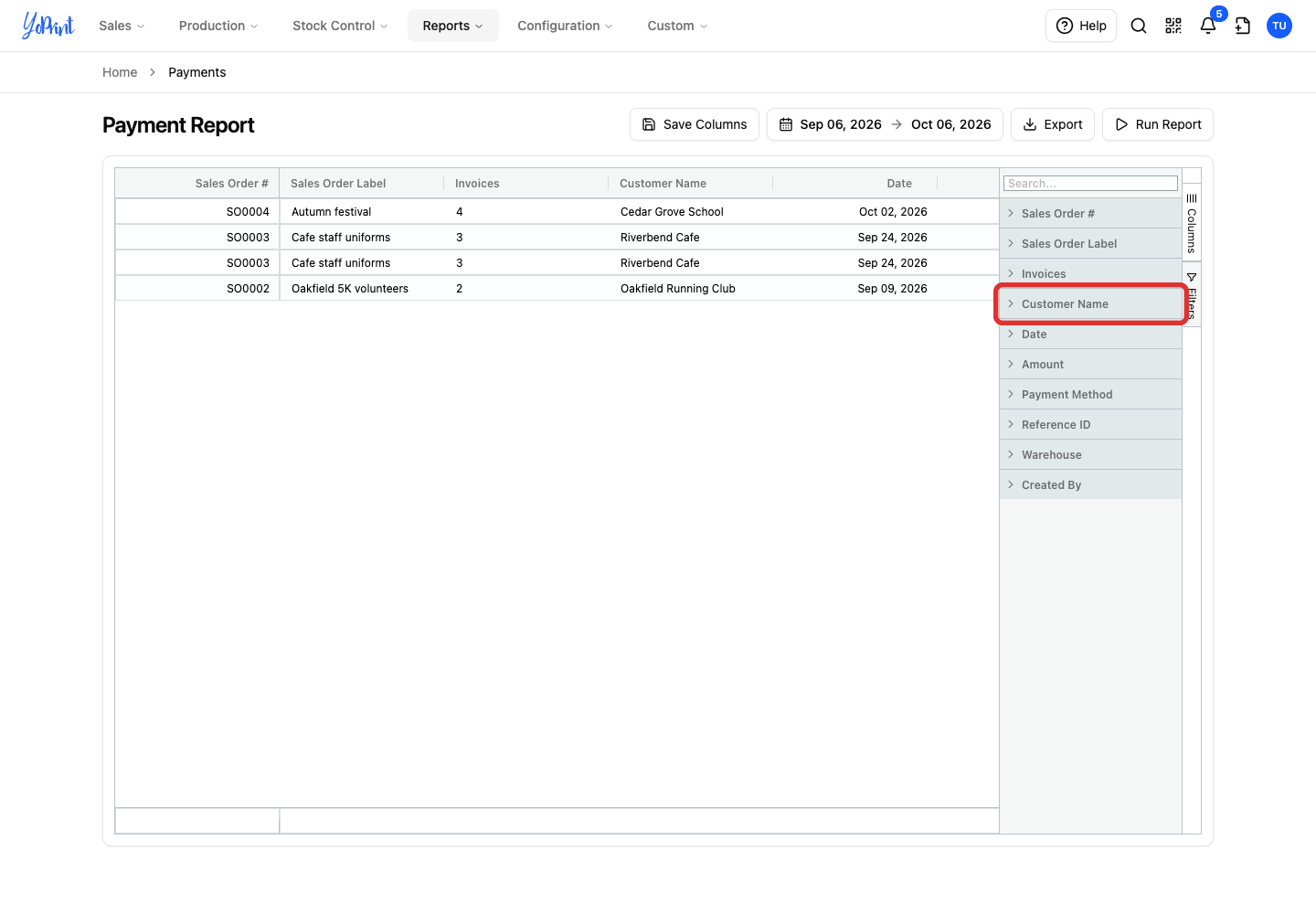The width and height of the screenshot is (1316, 914).
Task: Expand the Sales Order Label filter
Action: [x=1090, y=243]
